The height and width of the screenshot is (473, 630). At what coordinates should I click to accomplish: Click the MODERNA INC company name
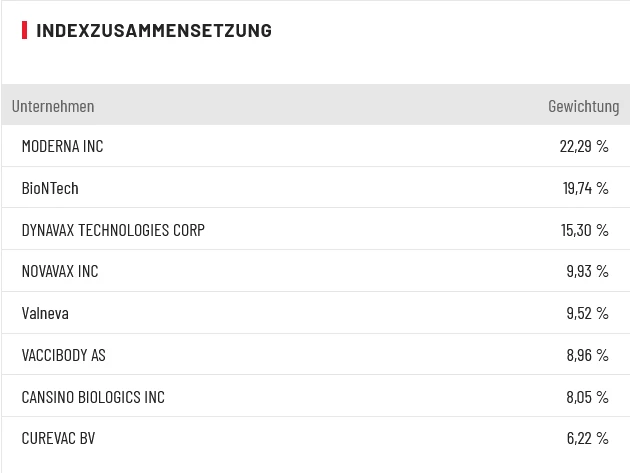[62, 146]
